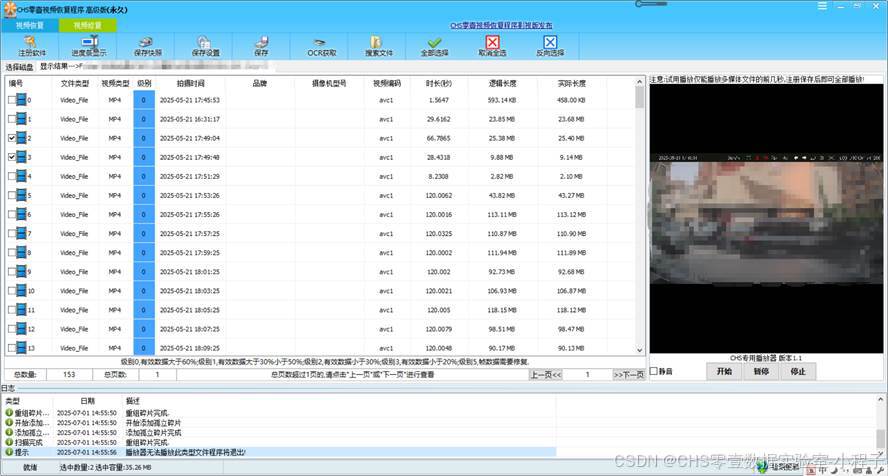Click the logical length 118.15 MB
This screenshot has height=476, width=888.
(502, 310)
